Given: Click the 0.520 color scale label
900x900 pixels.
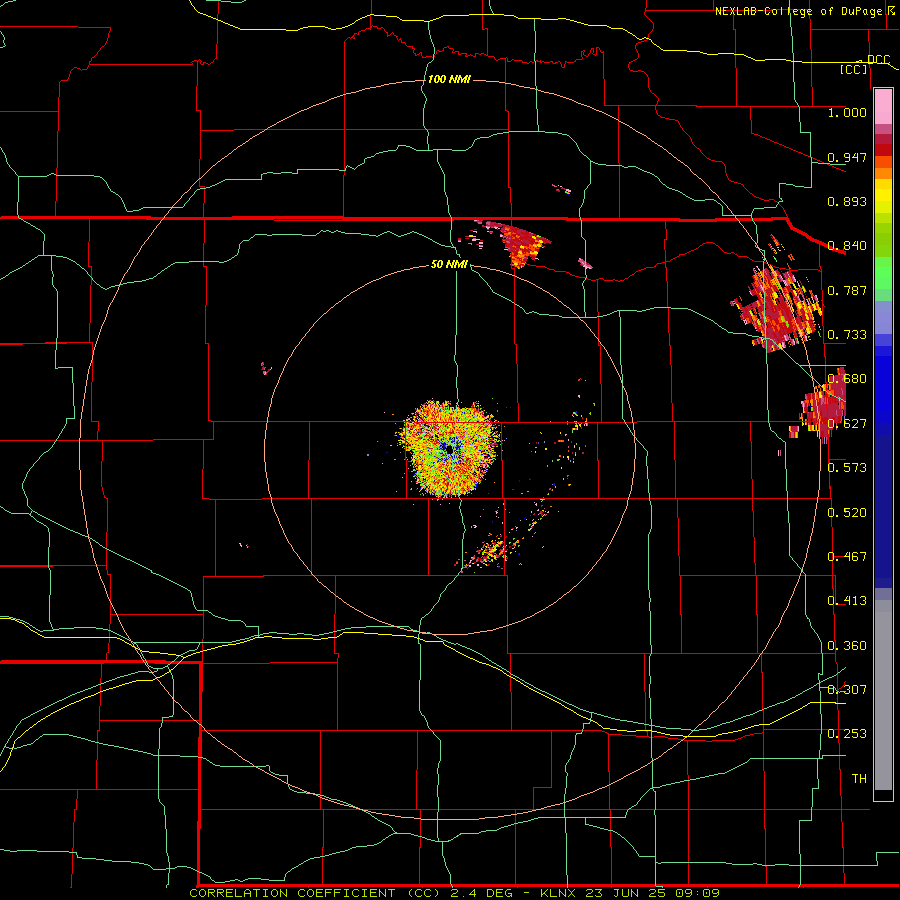Looking at the screenshot, I should click(847, 513).
